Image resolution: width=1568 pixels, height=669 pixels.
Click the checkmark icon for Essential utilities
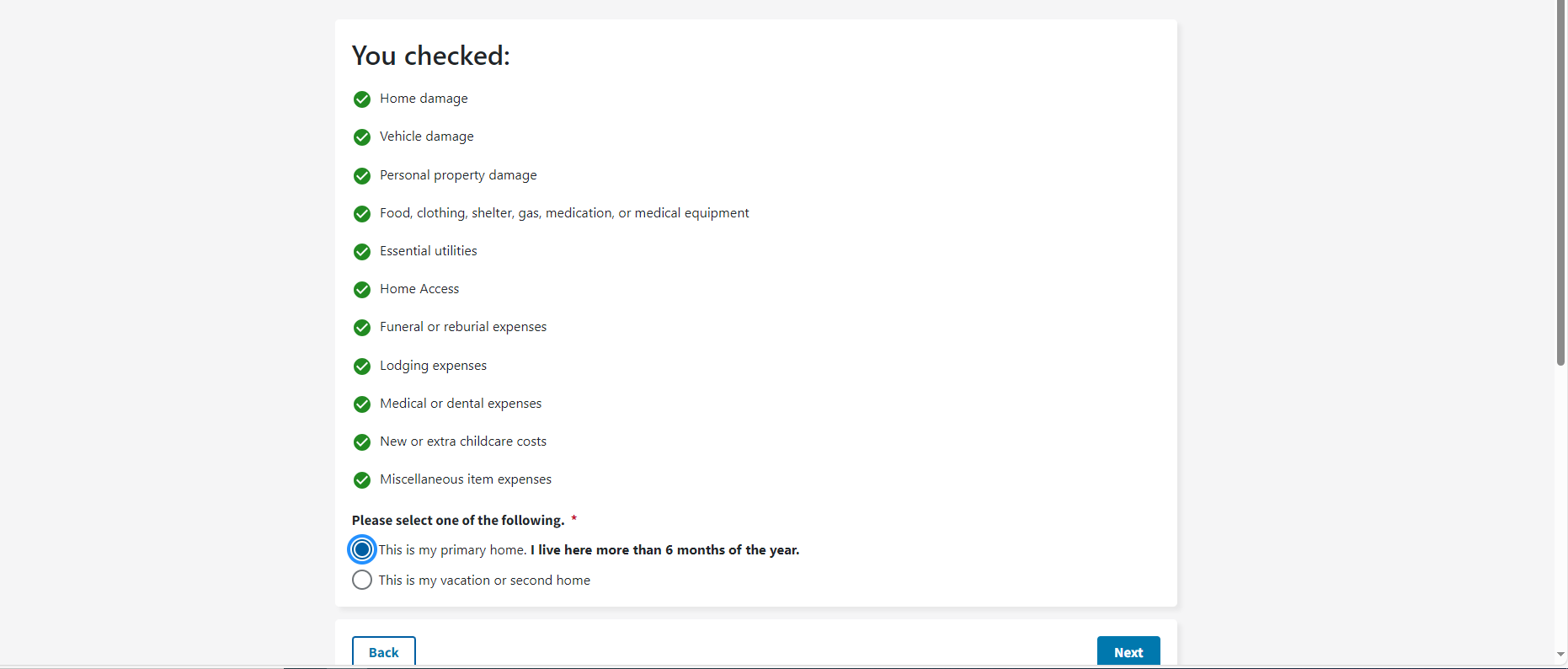[362, 252]
